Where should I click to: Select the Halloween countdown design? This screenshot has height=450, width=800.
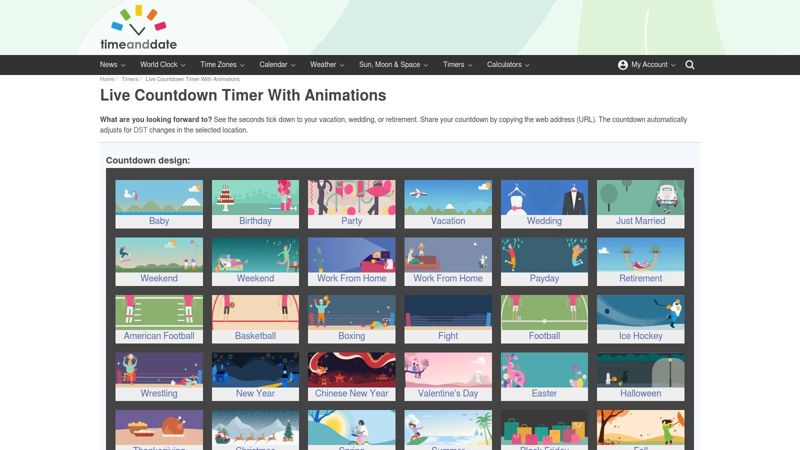tap(640, 376)
